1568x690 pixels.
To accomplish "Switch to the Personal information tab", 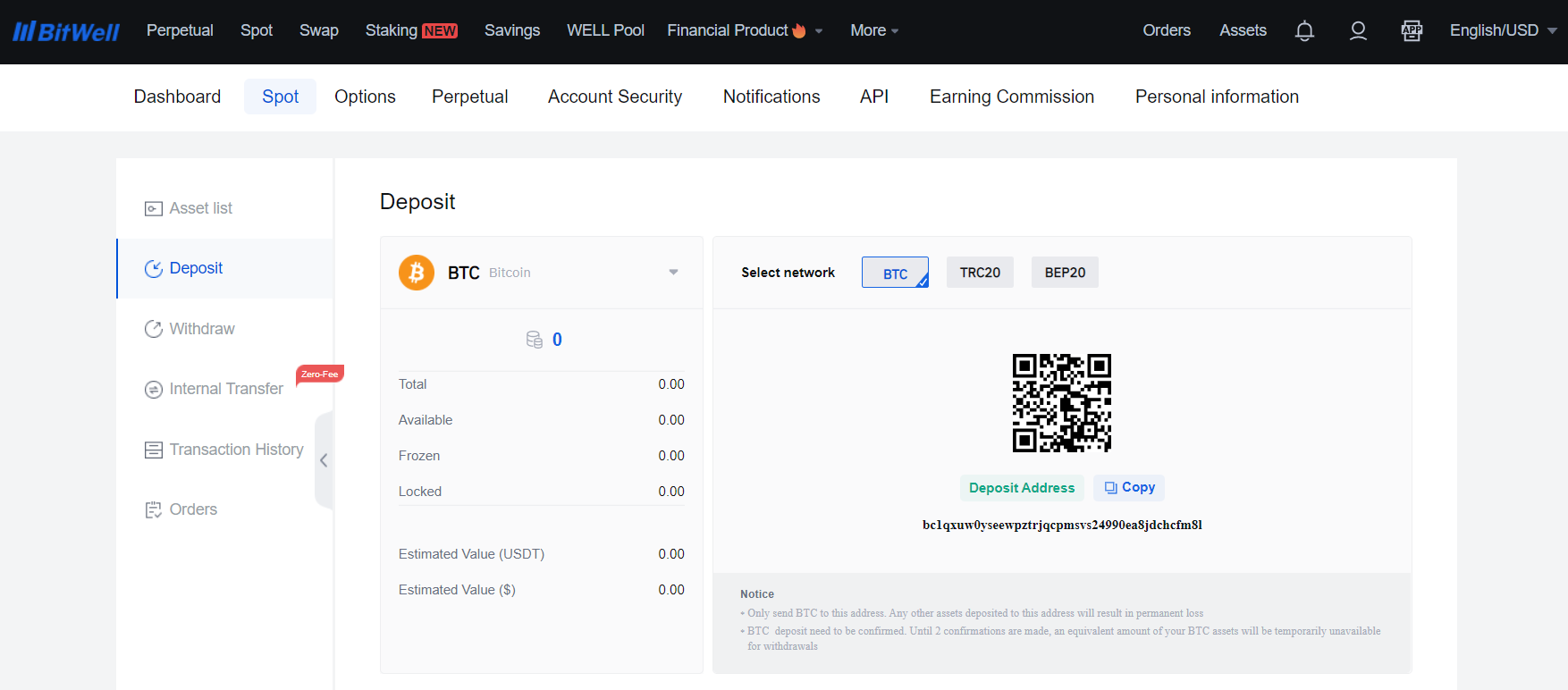I will click(x=1217, y=97).
